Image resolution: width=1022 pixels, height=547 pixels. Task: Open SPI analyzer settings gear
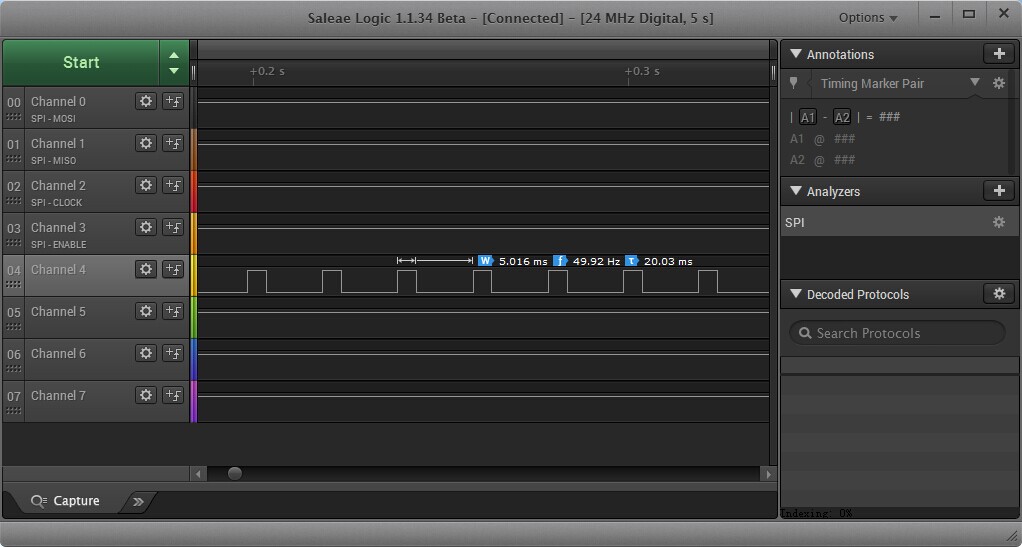point(999,222)
